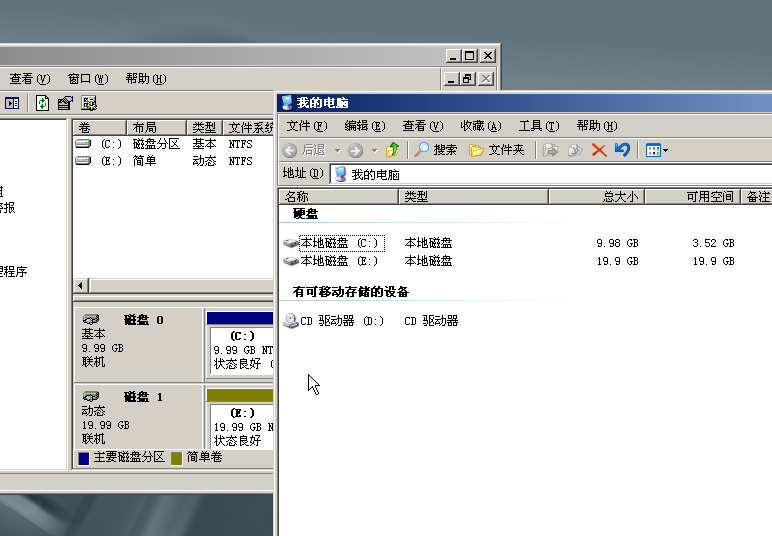Click 3.52 GB free space value
772x536 pixels.
tap(713, 243)
